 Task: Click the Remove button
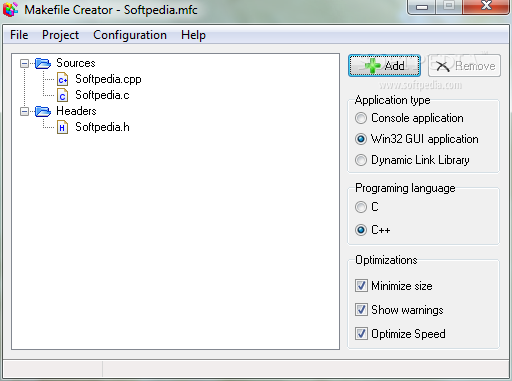pyautogui.click(x=464, y=66)
